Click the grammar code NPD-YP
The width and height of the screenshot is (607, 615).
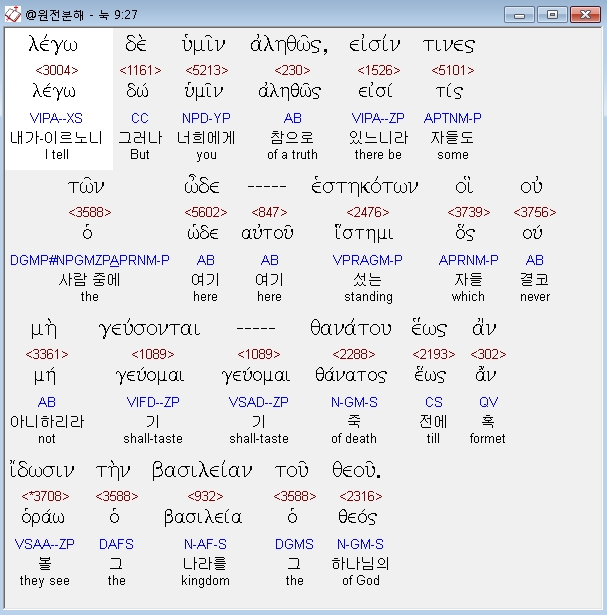pos(206,118)
